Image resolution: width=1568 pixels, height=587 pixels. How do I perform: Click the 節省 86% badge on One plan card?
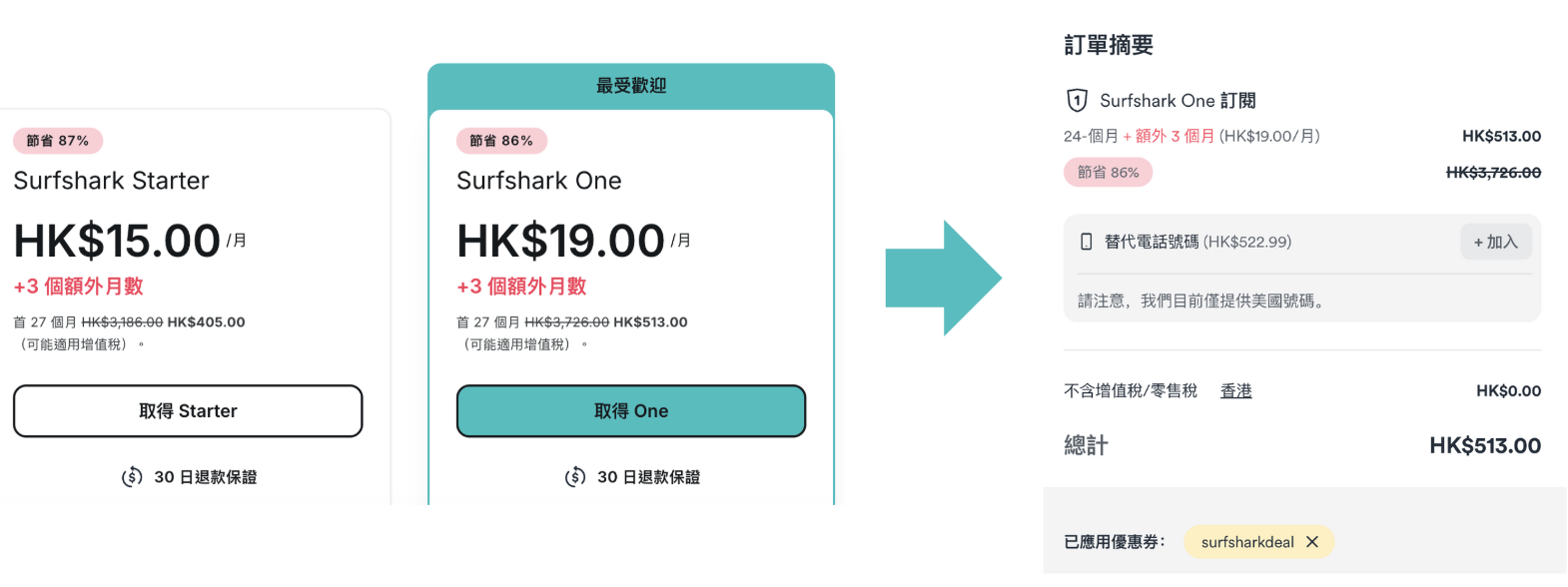(x=501, y=141)
